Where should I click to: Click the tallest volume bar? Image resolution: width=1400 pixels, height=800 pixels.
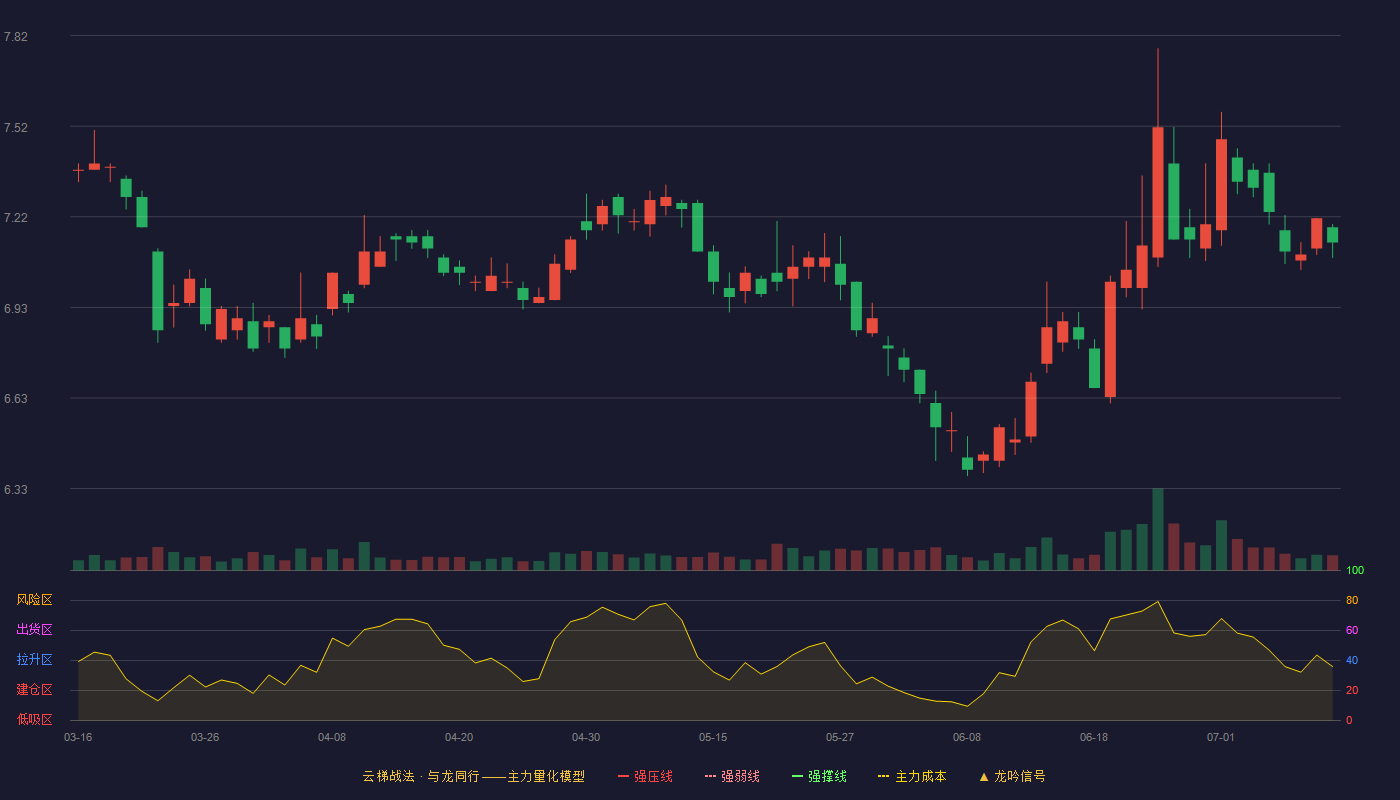[x=1158, y=529]
